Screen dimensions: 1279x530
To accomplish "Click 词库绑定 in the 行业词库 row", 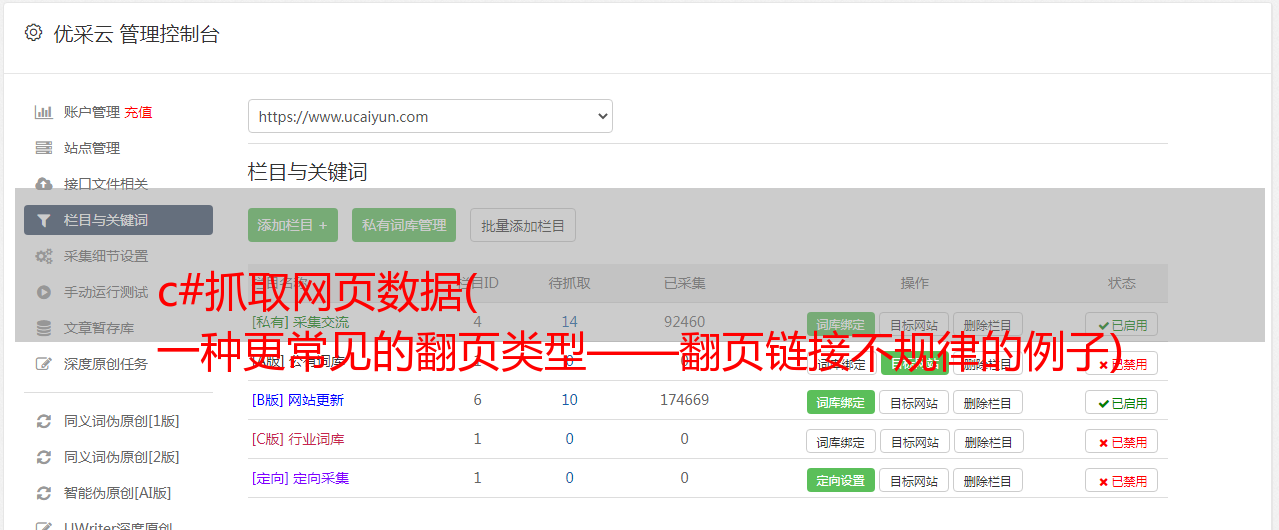I will pyautogui.click(x=841, y=441).
